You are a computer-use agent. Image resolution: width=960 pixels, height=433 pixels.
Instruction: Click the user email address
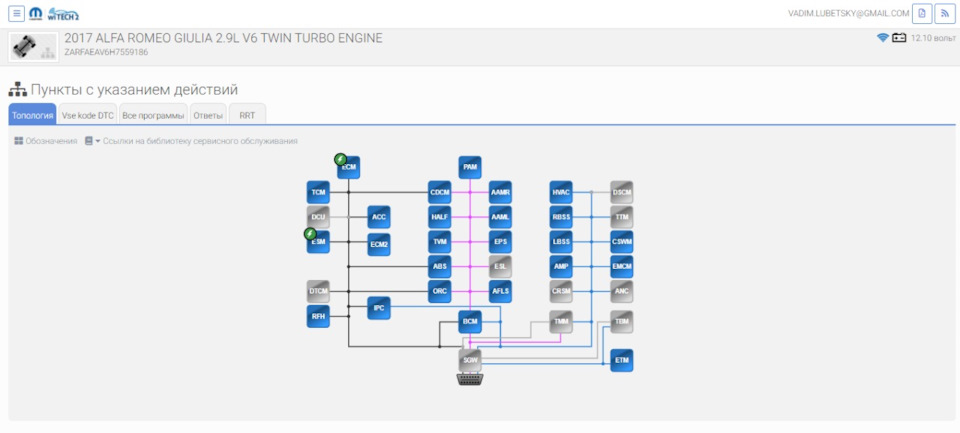coord(849,13)
